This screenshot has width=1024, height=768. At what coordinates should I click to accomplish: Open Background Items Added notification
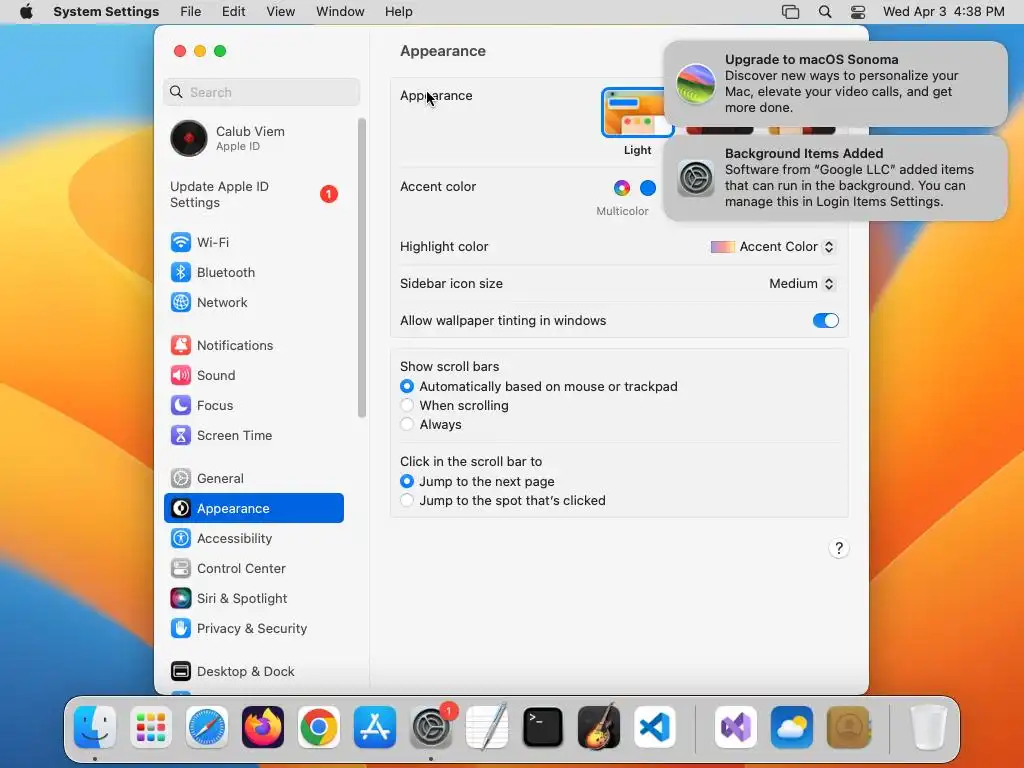click(835, 178)
